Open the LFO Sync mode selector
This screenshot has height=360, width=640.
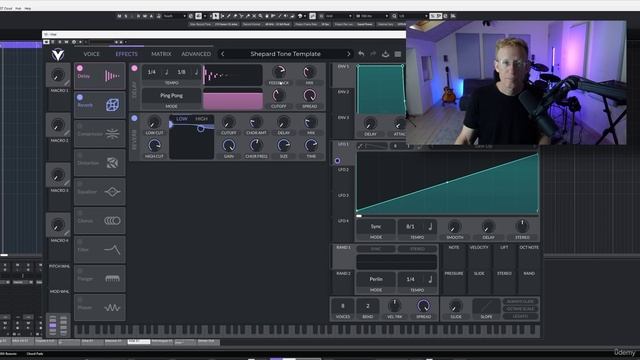click(376, 227)
